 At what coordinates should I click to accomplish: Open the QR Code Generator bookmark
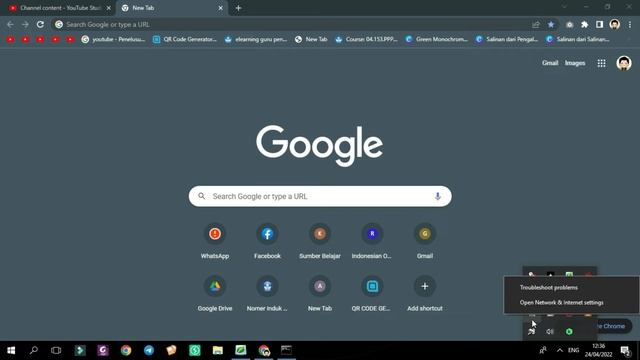[184, 39]
